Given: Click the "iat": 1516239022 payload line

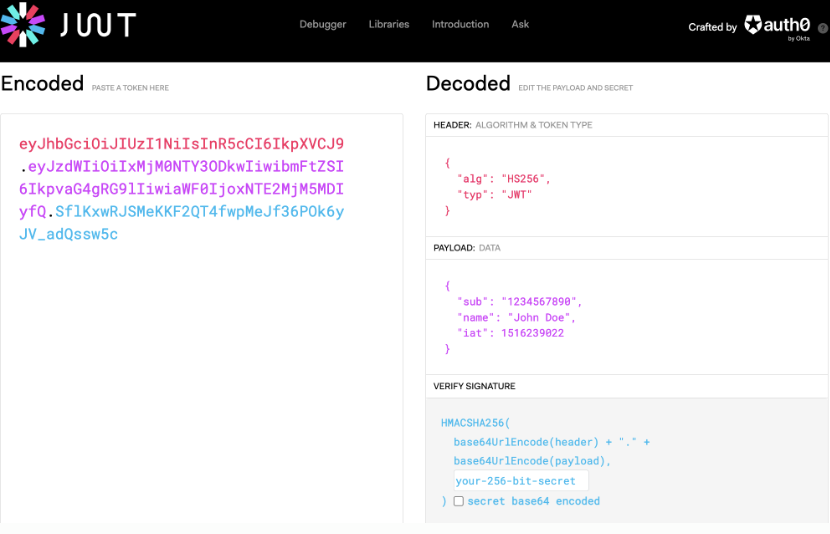Looking at the screenshot, I should (510, 333).
